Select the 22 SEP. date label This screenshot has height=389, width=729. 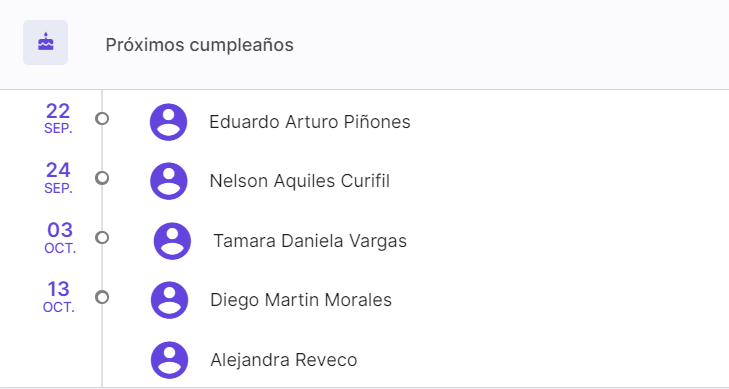coord(58,119)
